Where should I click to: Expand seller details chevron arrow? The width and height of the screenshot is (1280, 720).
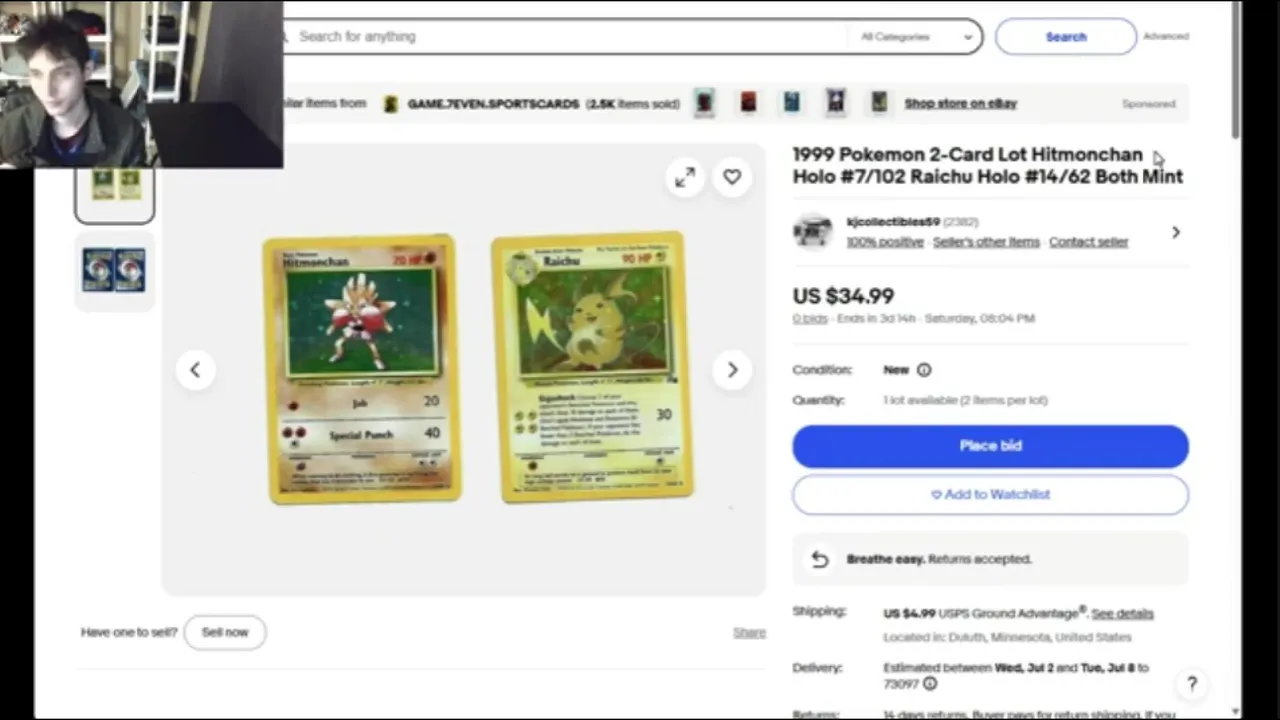click(1176, 232)
